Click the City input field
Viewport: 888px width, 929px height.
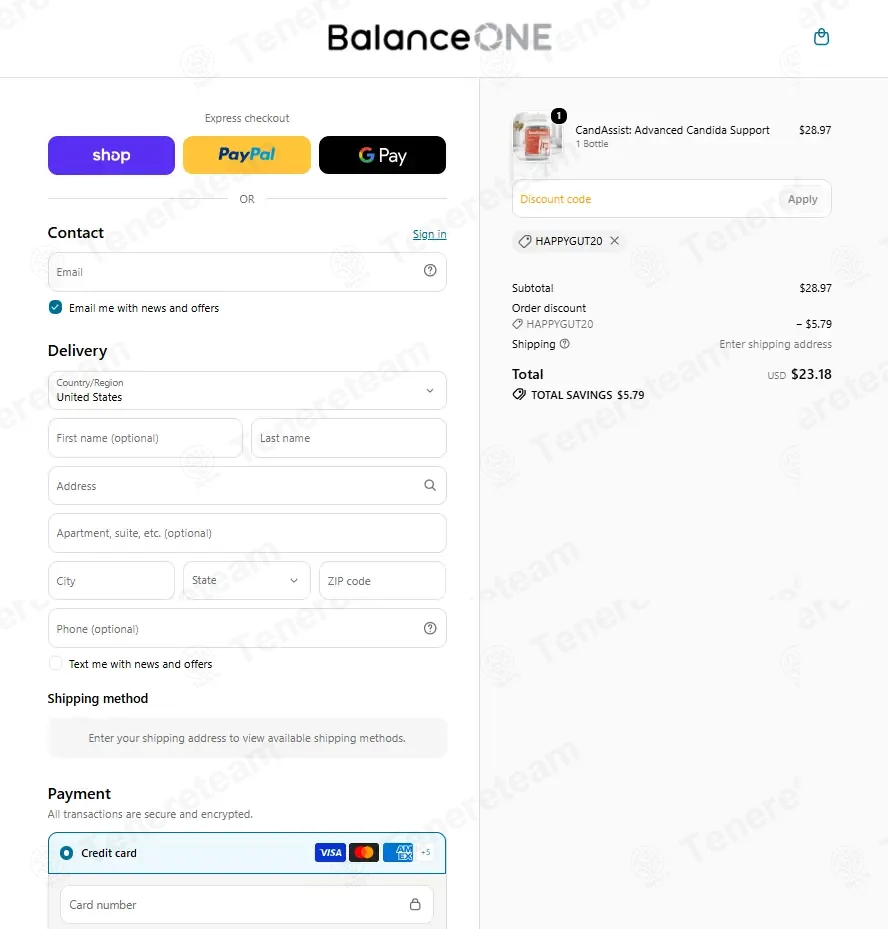111,581
